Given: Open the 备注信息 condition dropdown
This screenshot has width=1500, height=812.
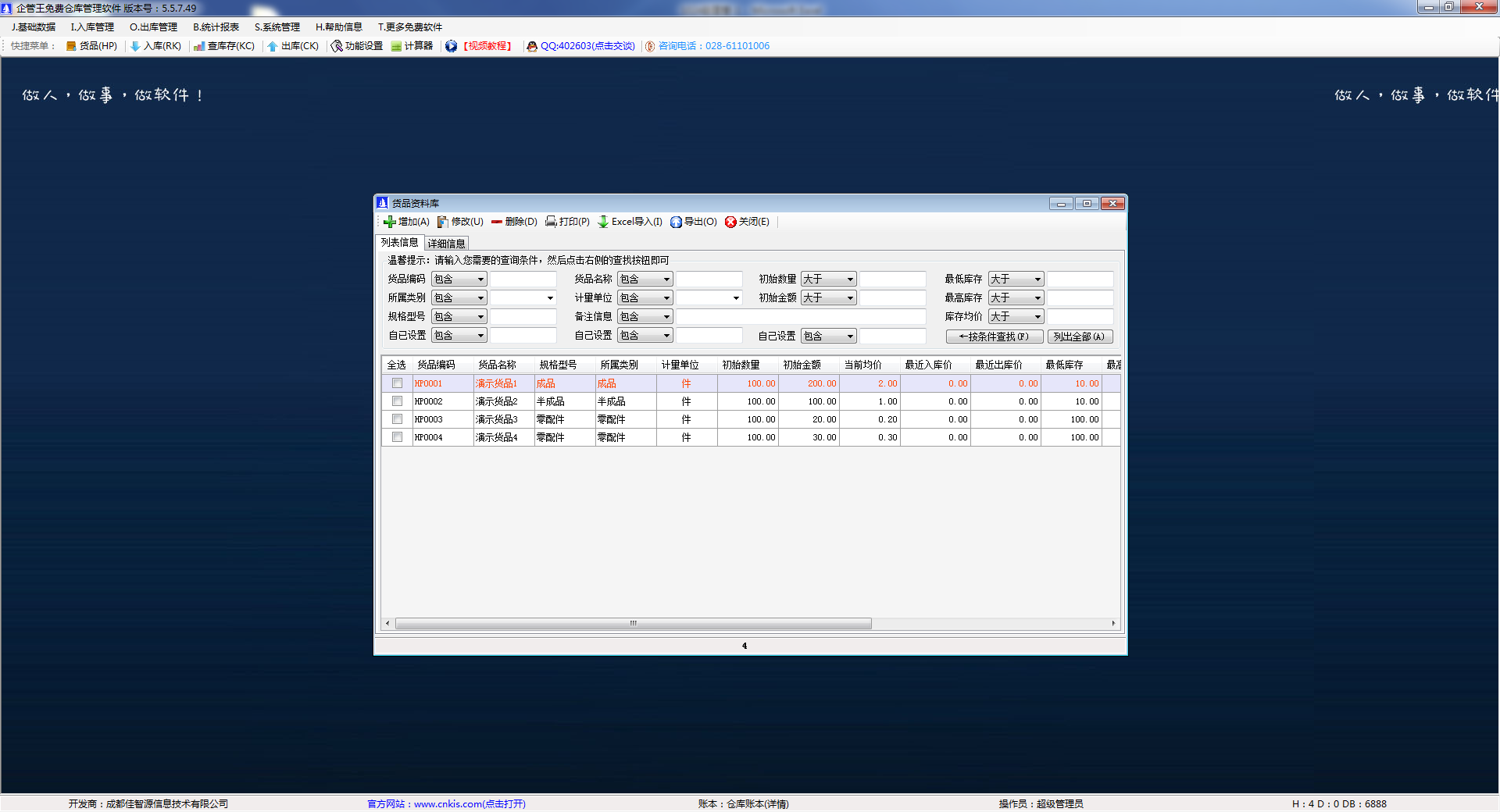Looking at the screenshot, I should coord(645,316).
